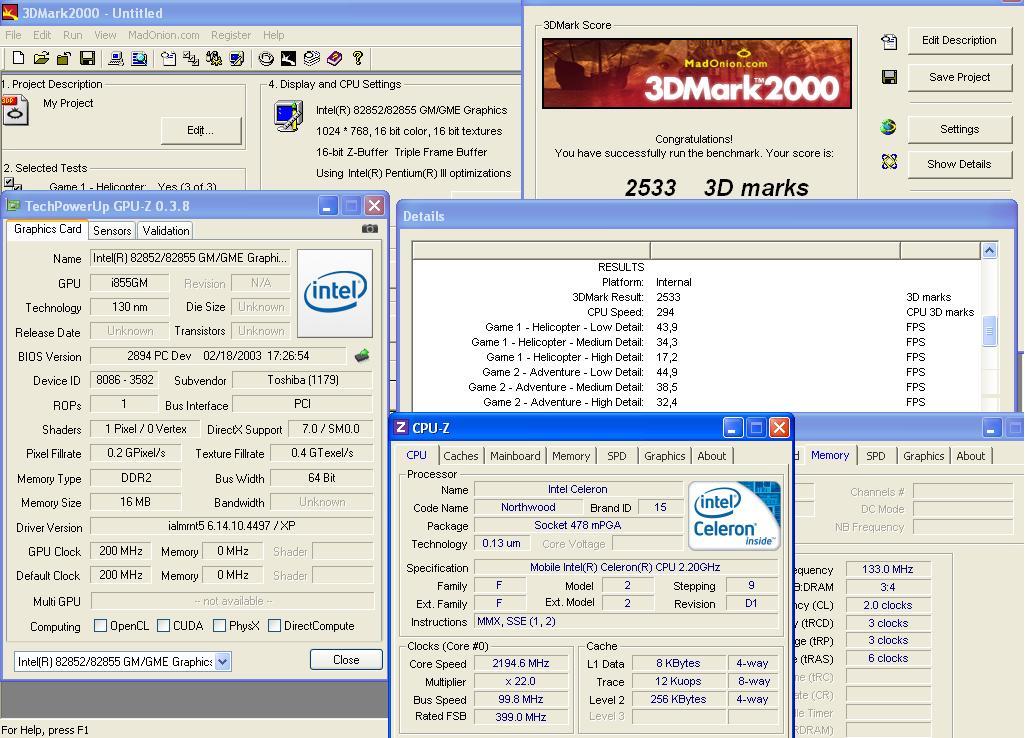Screen dimensions: 1025x738
Task: Click the gear figures toolbar icon
Action: pyautogui.click(x=214, y=58)
